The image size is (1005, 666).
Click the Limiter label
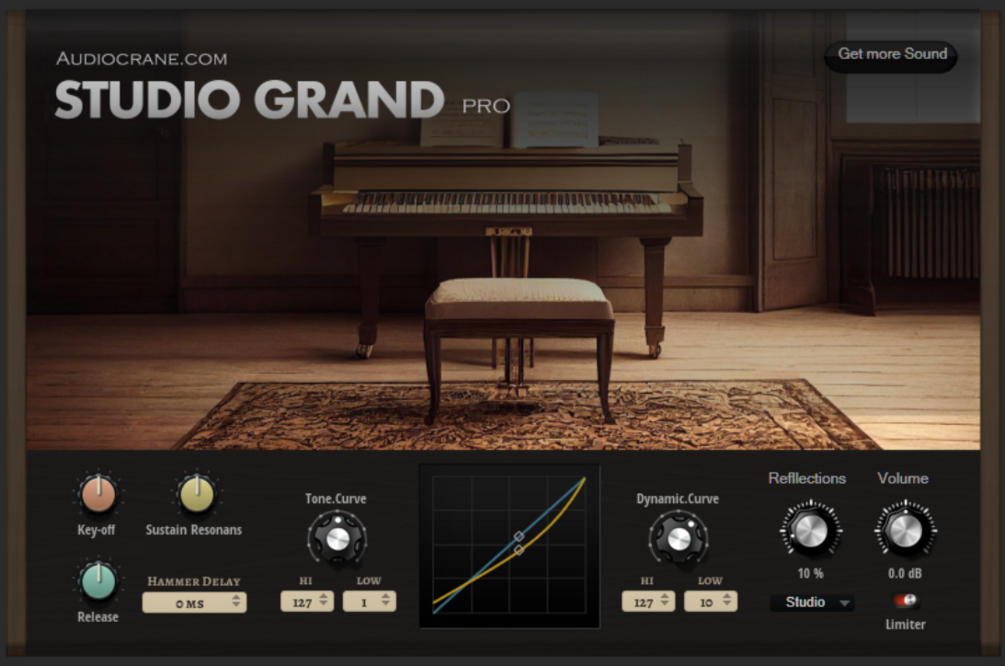[x=905, y=624]
